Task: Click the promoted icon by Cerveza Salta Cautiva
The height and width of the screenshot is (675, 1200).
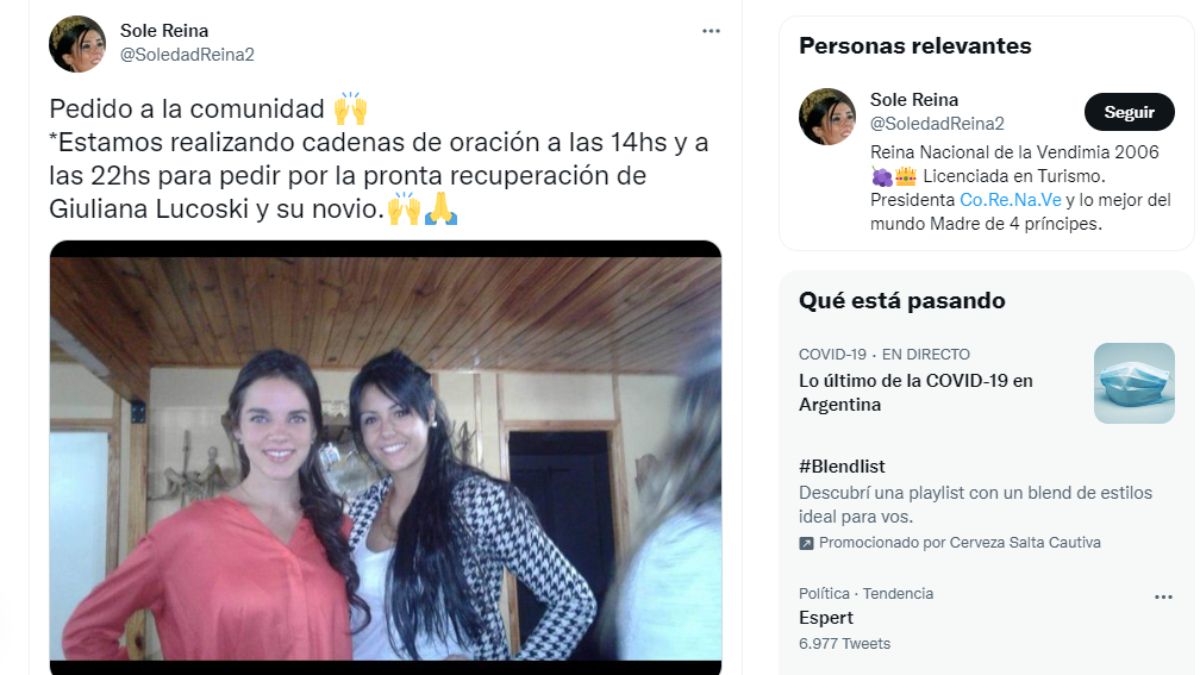Action: [806, 543]
